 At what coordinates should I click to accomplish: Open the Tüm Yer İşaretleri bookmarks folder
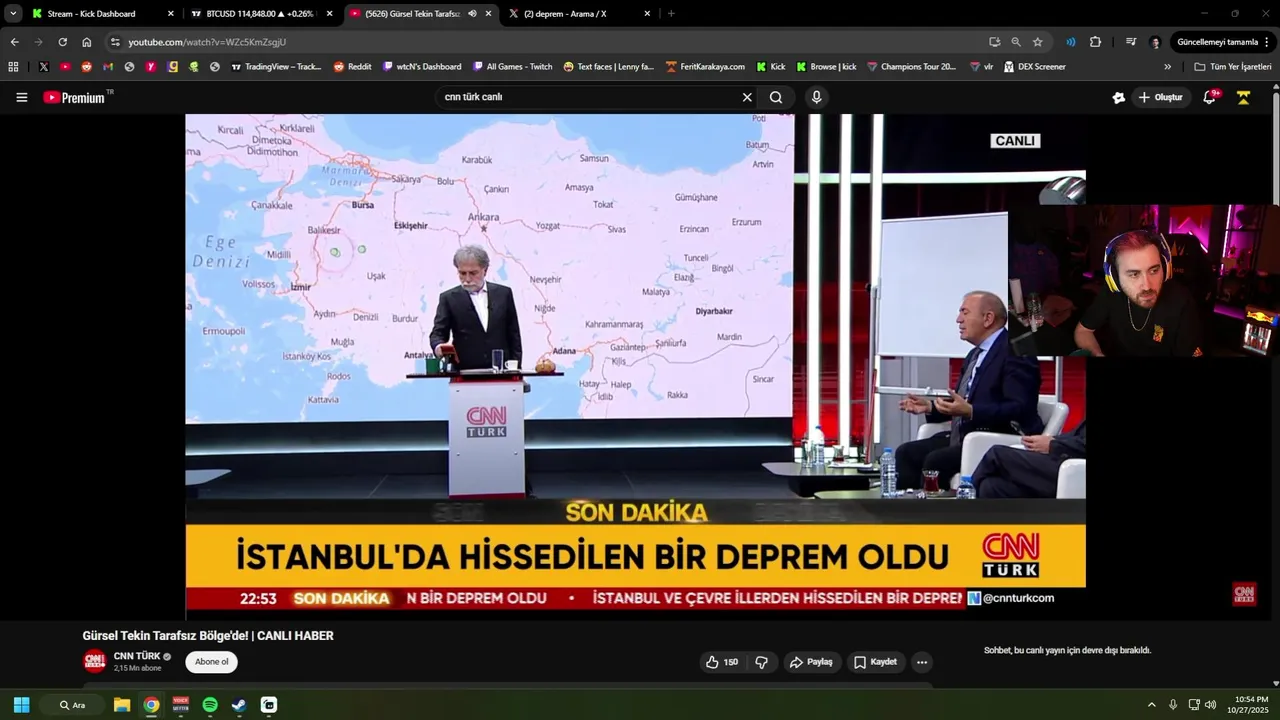[x=1232, y=67]
